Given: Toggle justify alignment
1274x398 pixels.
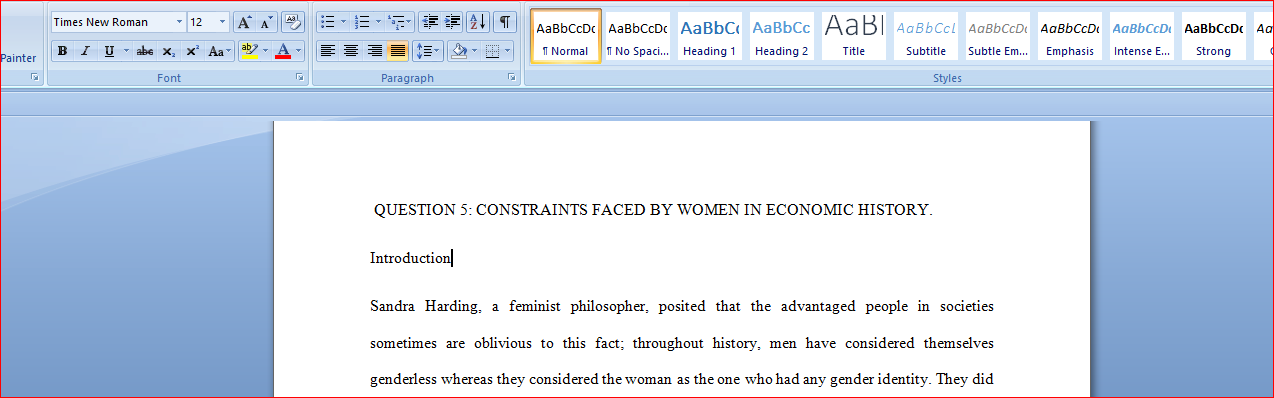Looking at the screenshot, I should click(x=397, y=50).
